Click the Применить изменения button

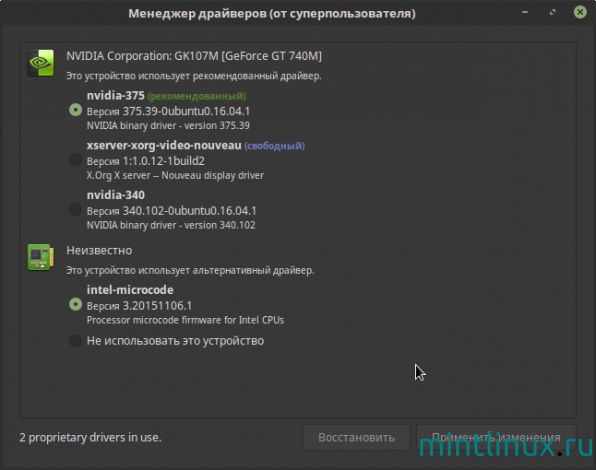tap(496, 437)
